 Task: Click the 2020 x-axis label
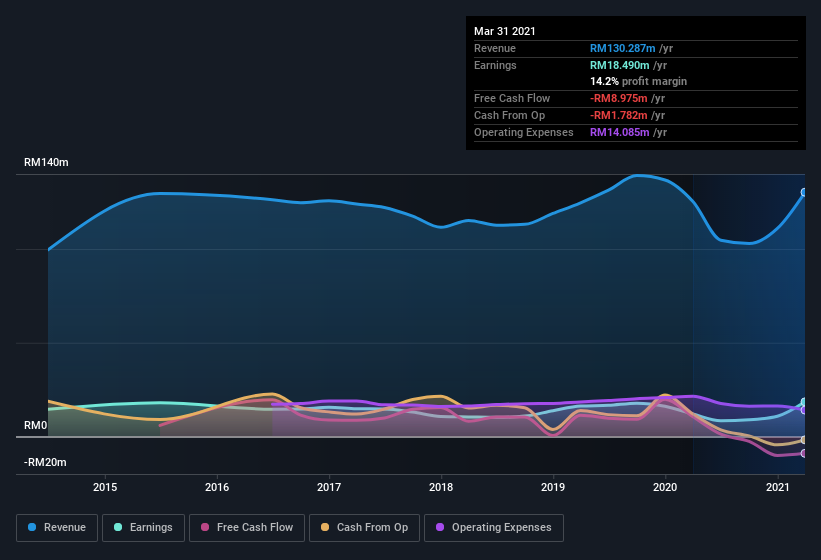coord(665,487)
